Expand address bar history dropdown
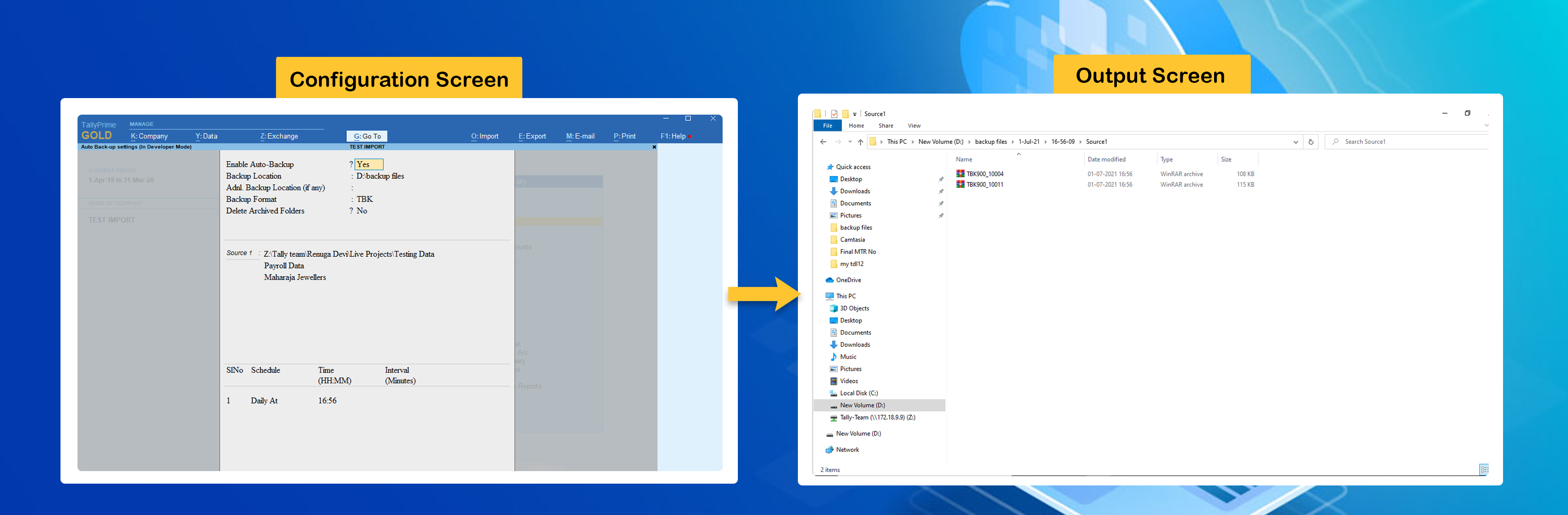Image resolution: width=1568 pixels, height=515 pixels. coord(1295,142)
